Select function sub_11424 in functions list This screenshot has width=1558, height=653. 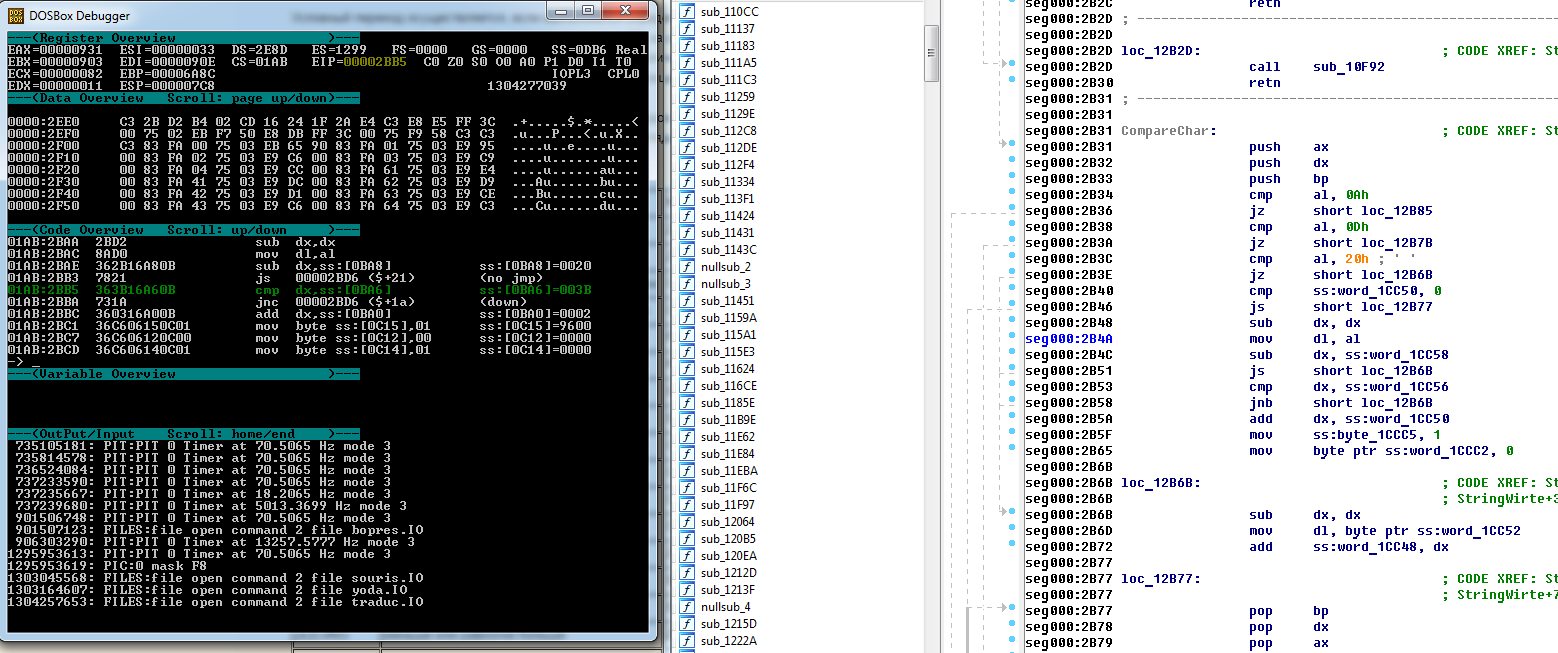point(727,215)
